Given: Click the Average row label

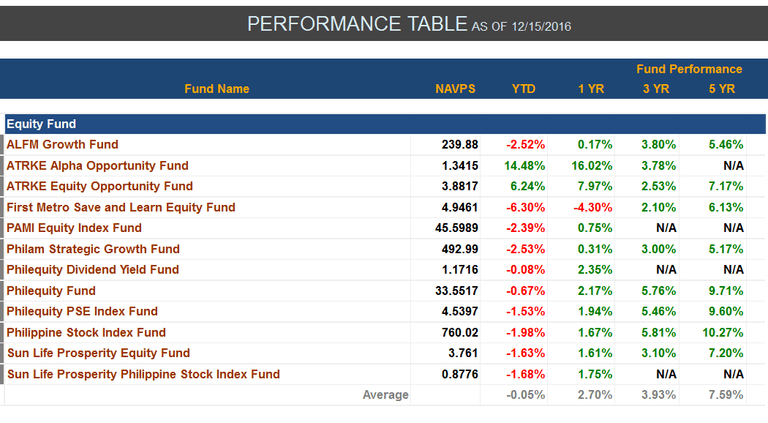Looking at the screenshot, I should pyautogui.click(x=385, y=395).
